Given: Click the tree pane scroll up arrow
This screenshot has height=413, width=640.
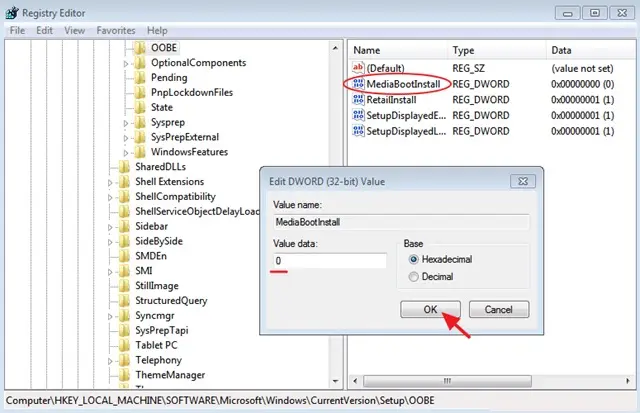Looking at the screenshot, I should [x=335, y=48].
